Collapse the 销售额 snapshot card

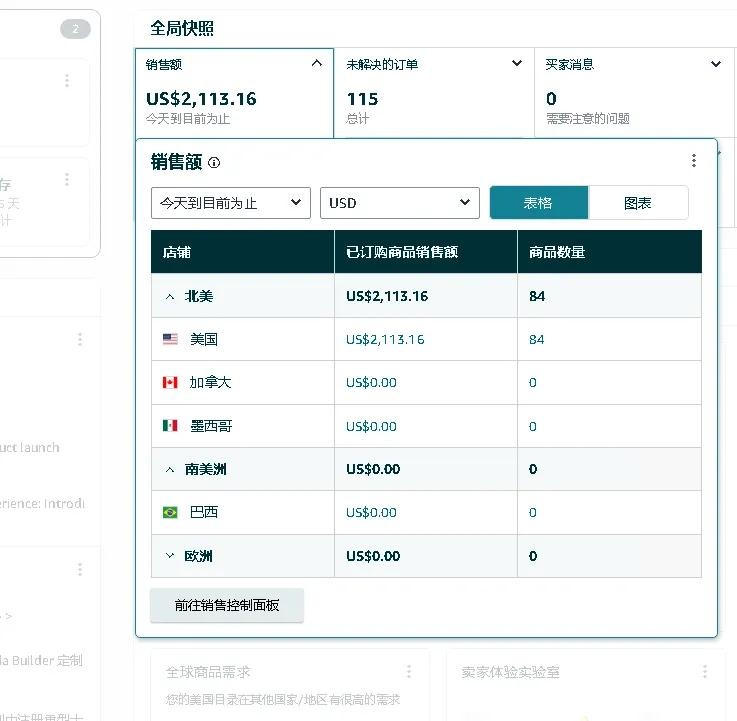pyautogui.click(x=317, y=63)
